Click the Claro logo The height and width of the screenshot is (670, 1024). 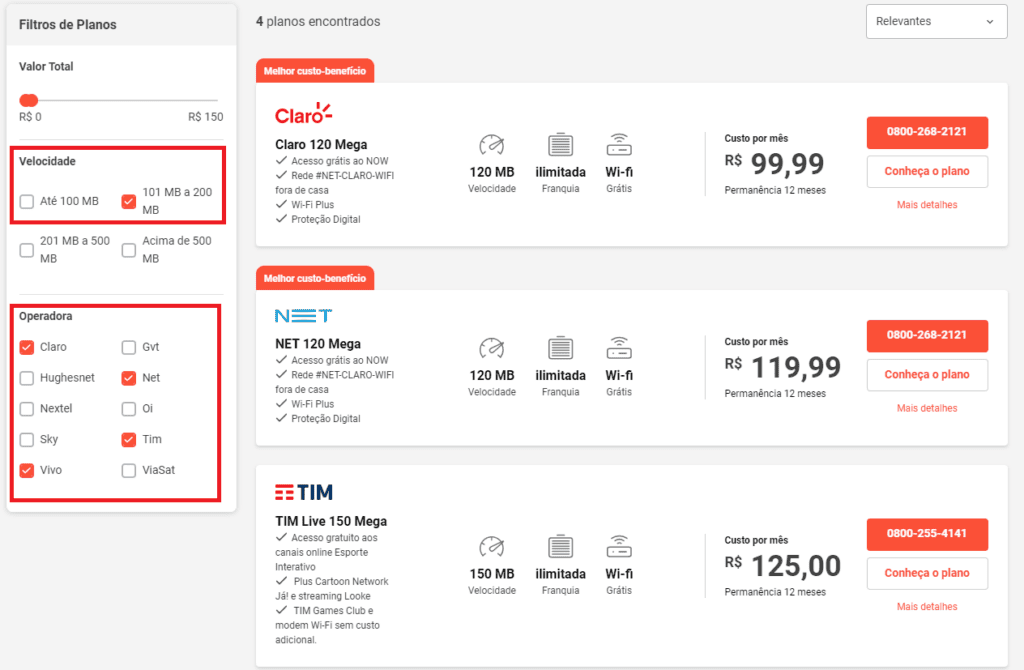coord(303,113)
